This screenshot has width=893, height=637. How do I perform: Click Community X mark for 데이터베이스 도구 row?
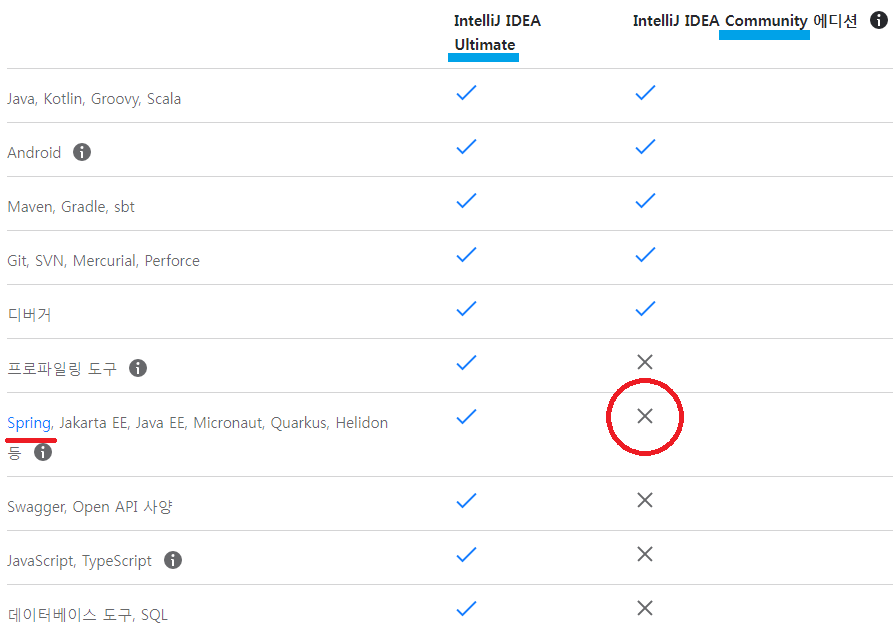(x=645, y=608)
